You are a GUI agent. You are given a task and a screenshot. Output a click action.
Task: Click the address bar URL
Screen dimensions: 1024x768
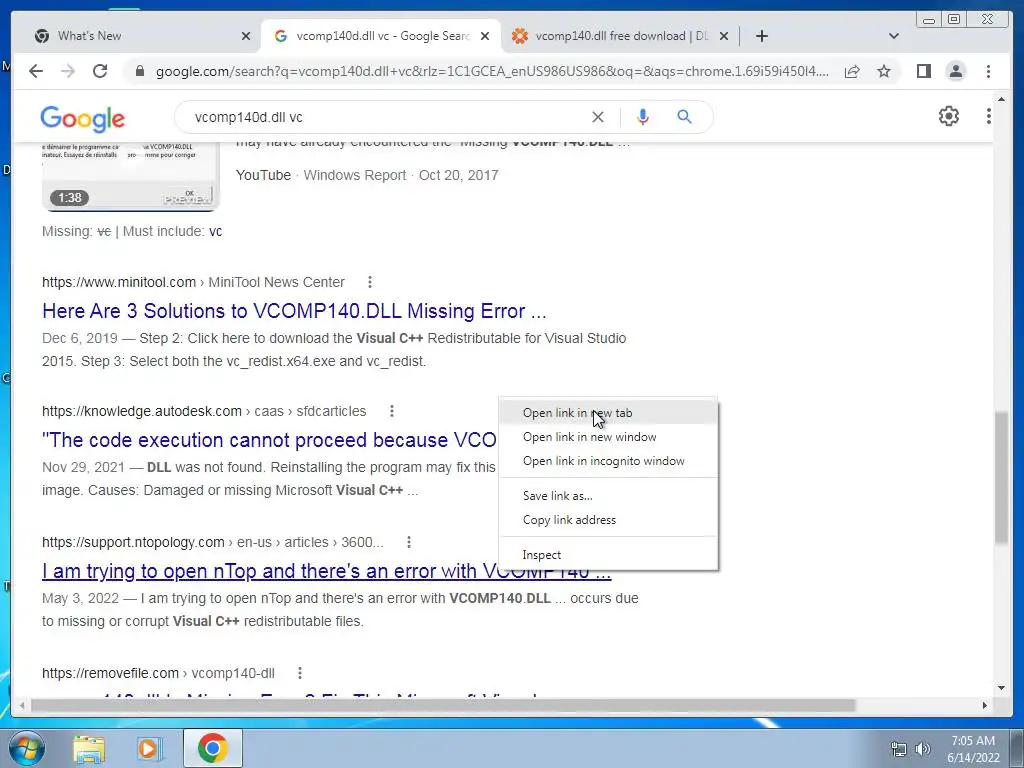492,71
